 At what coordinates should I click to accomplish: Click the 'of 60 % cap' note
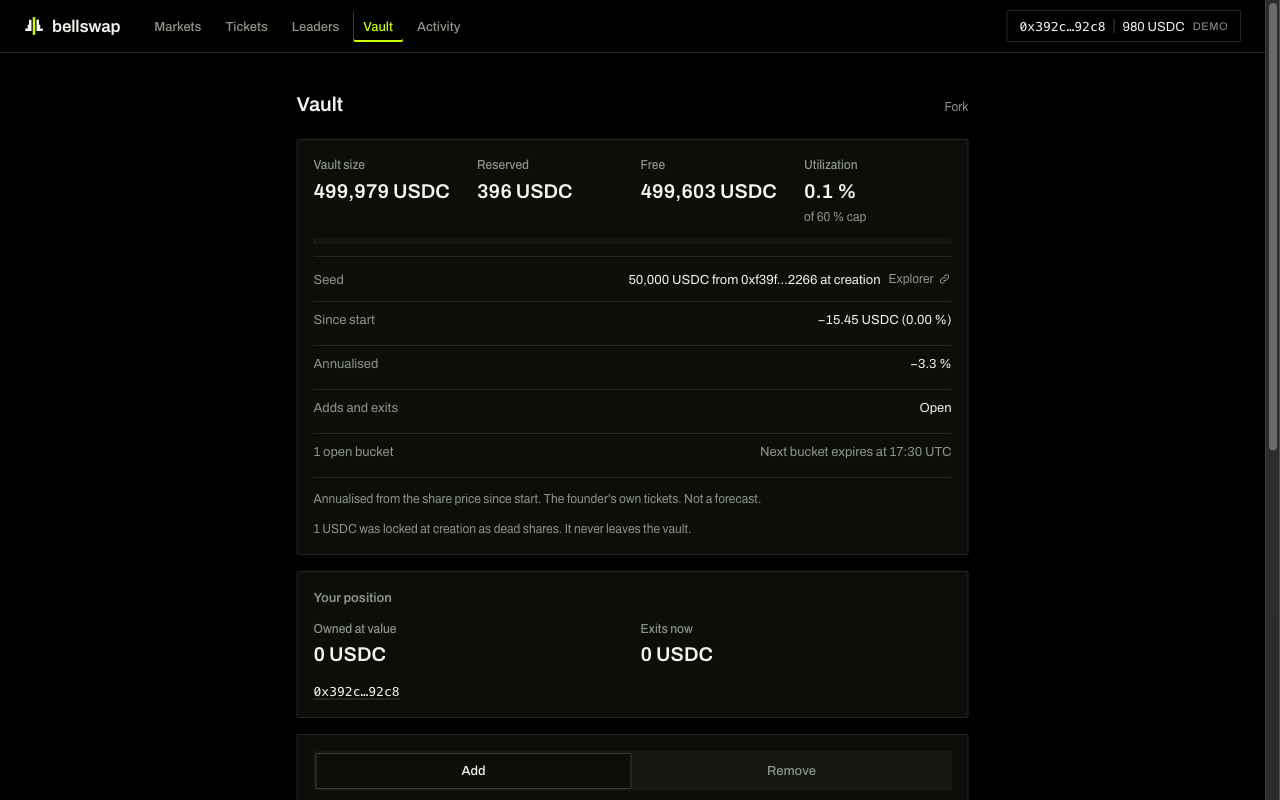tap(835, 217)
